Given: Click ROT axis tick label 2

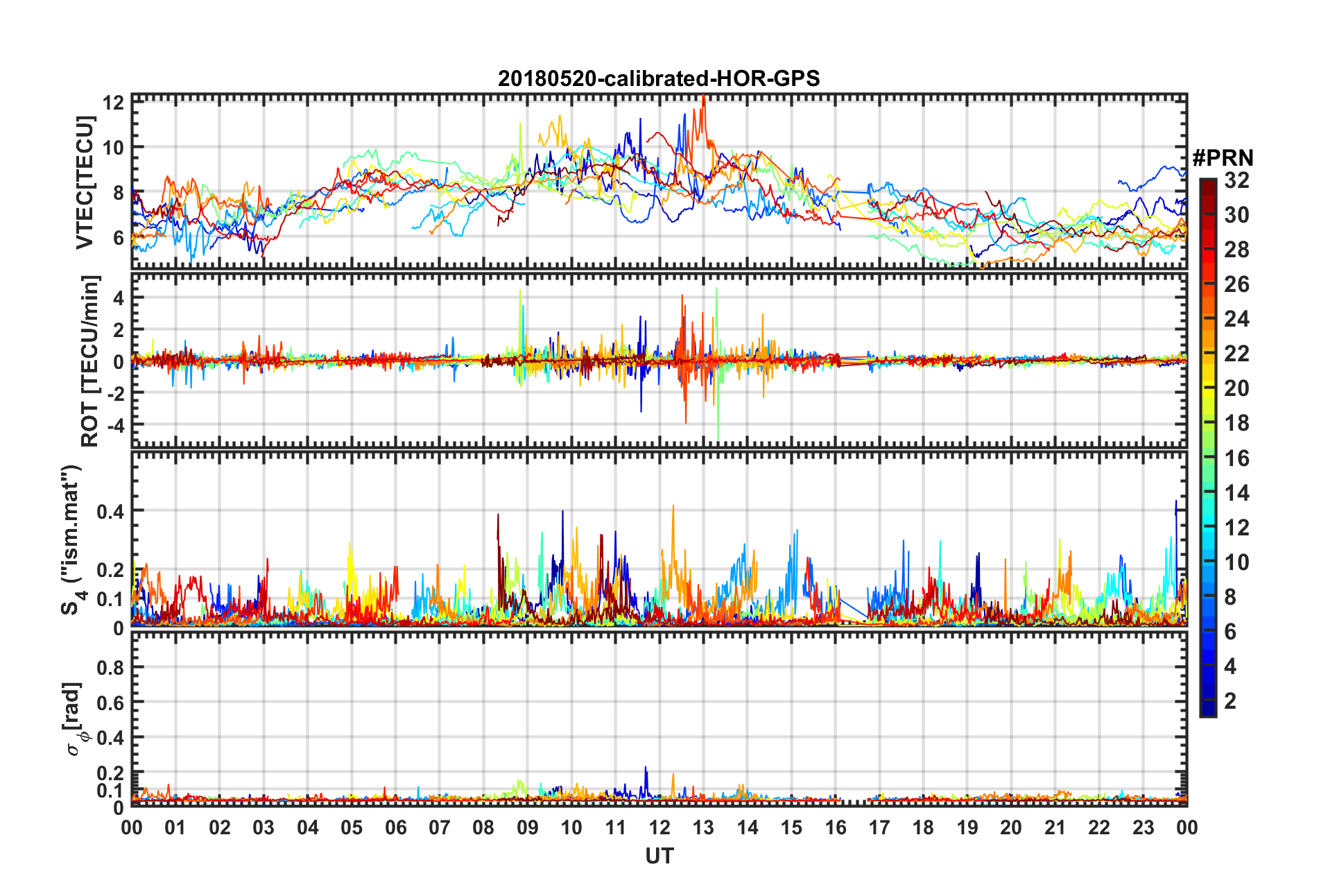Looking at the screenshot, I should pos(119,330).
